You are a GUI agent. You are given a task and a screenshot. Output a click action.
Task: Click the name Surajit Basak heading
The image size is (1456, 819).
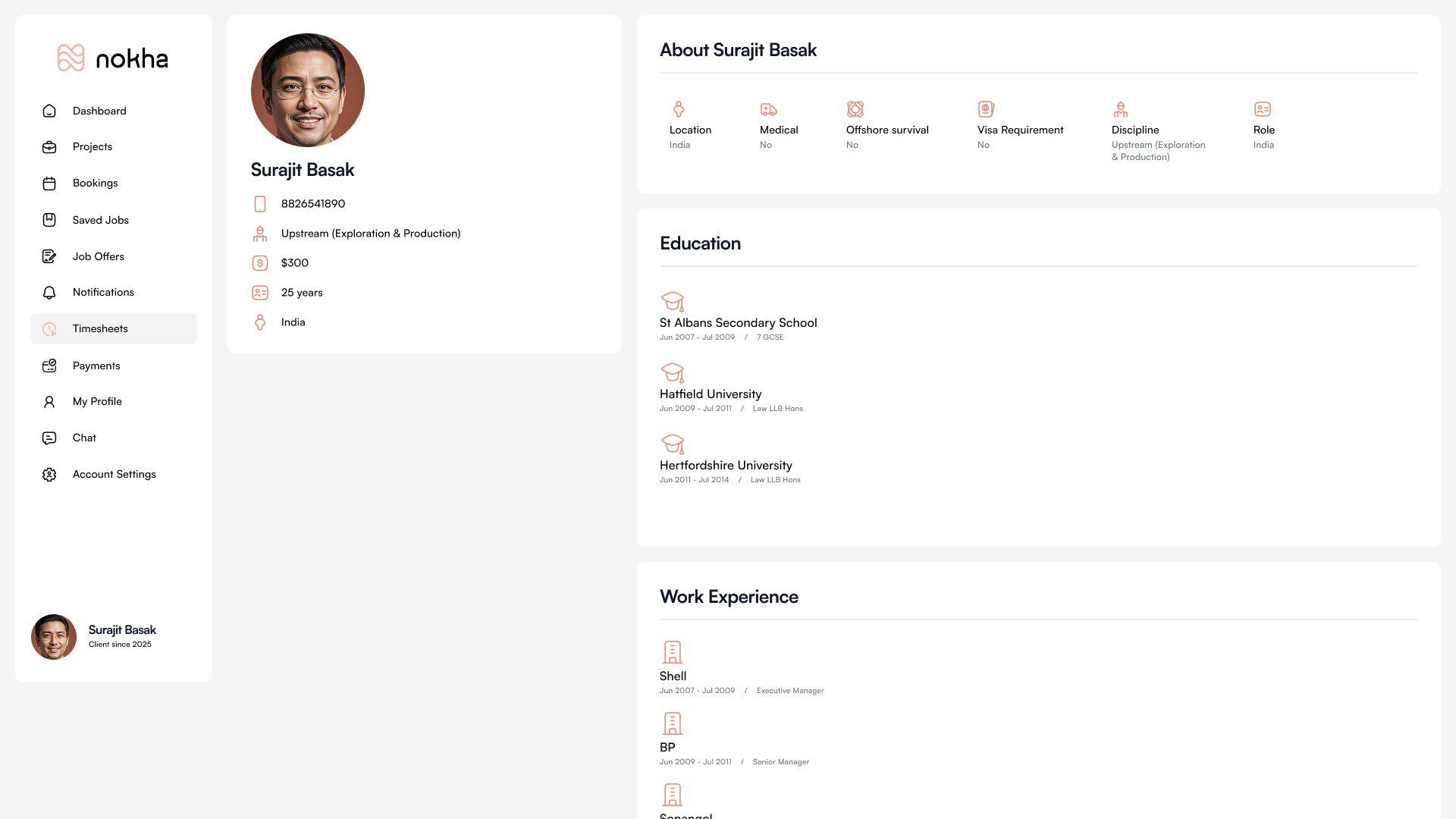pyautogui.click(x=302, y=170)
